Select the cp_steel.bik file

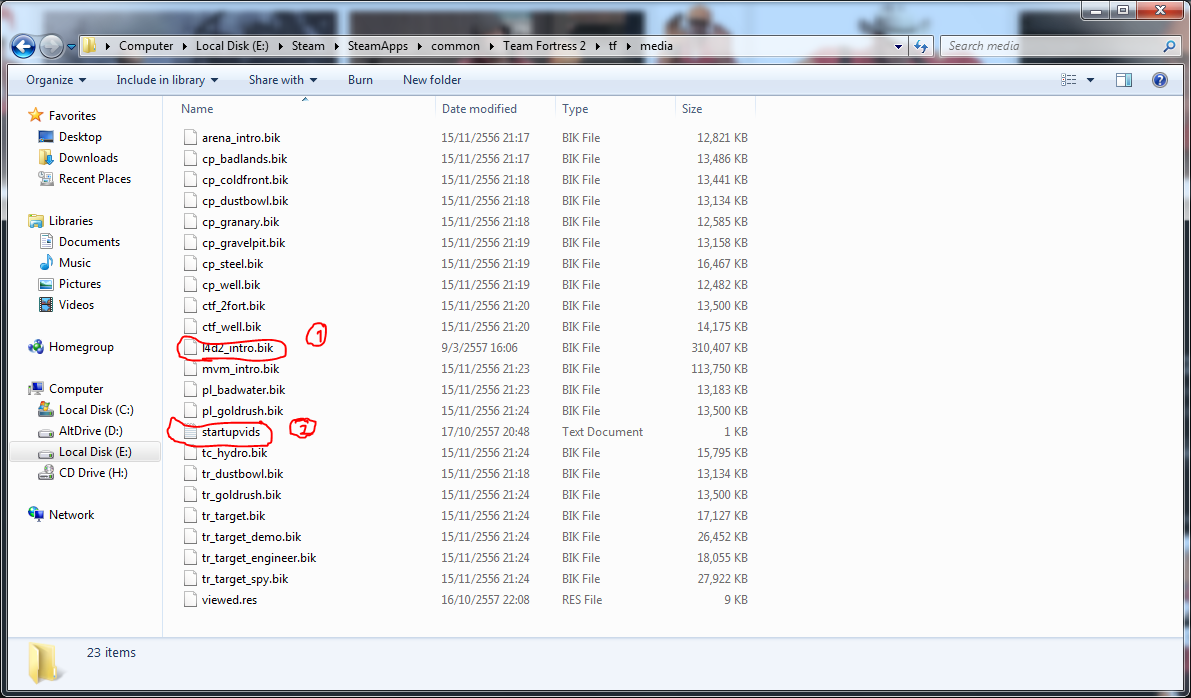232,264
